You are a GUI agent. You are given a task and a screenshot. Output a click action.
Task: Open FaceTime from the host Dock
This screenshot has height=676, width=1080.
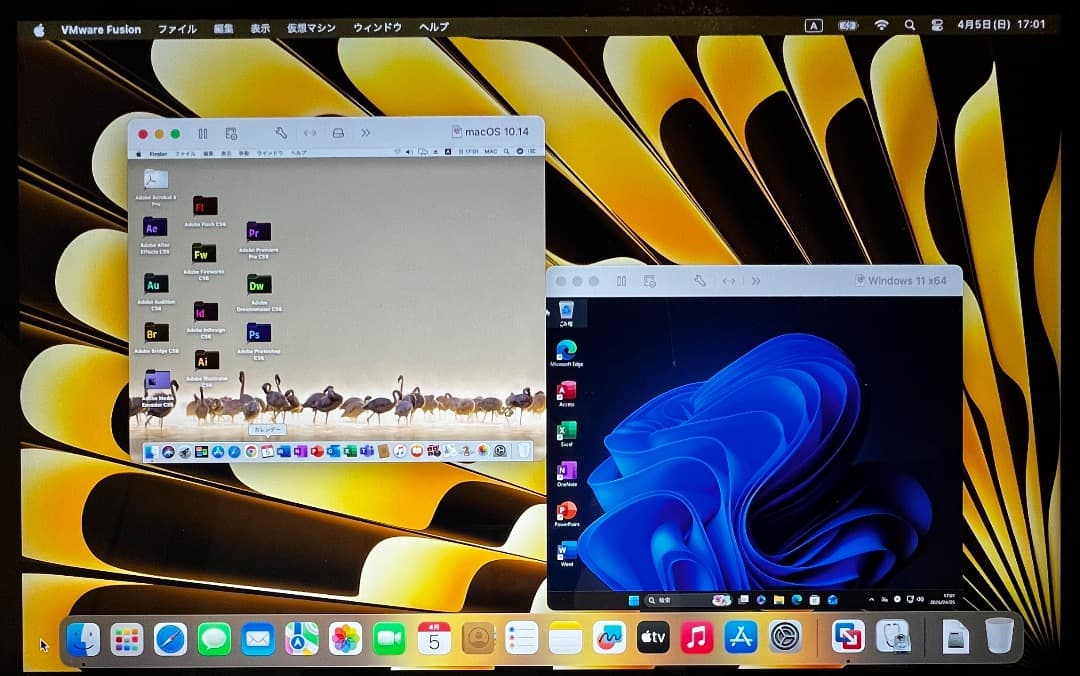(x=389, y=639)
